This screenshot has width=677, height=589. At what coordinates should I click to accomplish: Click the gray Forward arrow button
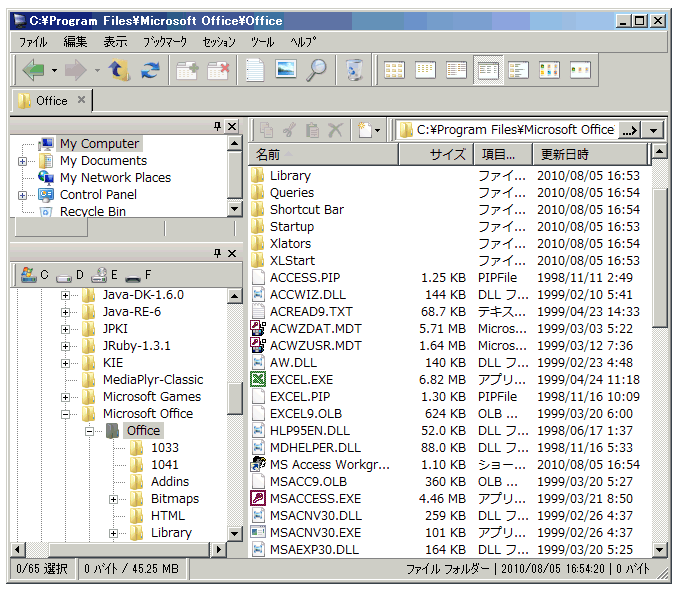[x=76, y=70]
